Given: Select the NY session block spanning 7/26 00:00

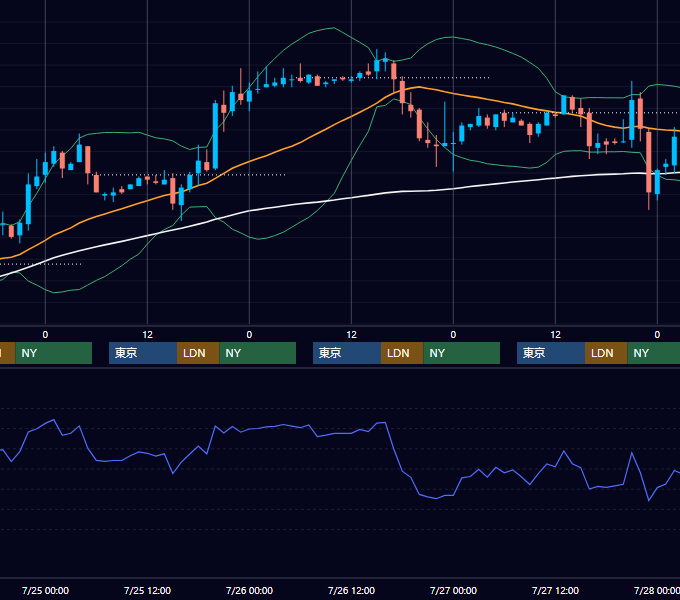Looking at the screenshot, I should [258, 353].
